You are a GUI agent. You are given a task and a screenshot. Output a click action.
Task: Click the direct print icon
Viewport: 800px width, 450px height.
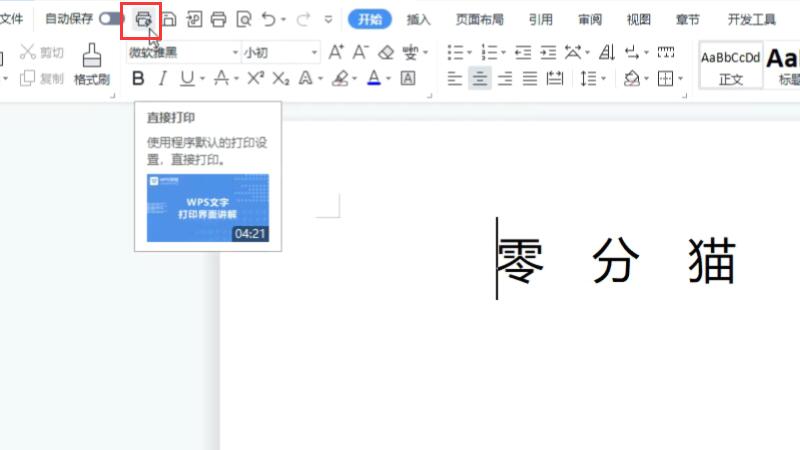tap(144, 19)
